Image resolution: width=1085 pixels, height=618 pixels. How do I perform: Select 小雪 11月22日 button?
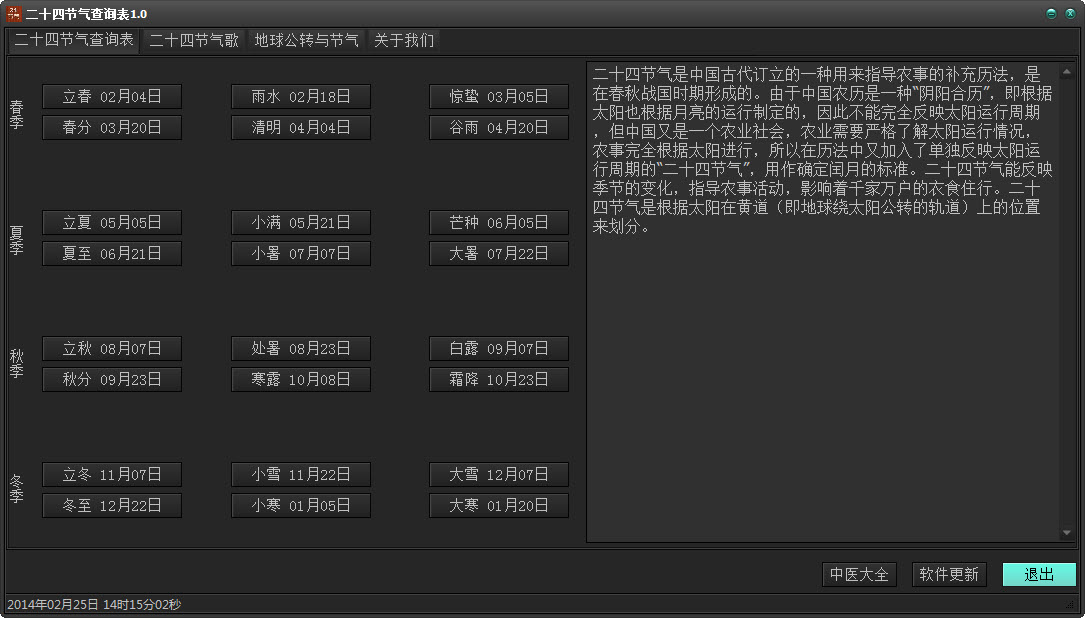coord(301,475)
